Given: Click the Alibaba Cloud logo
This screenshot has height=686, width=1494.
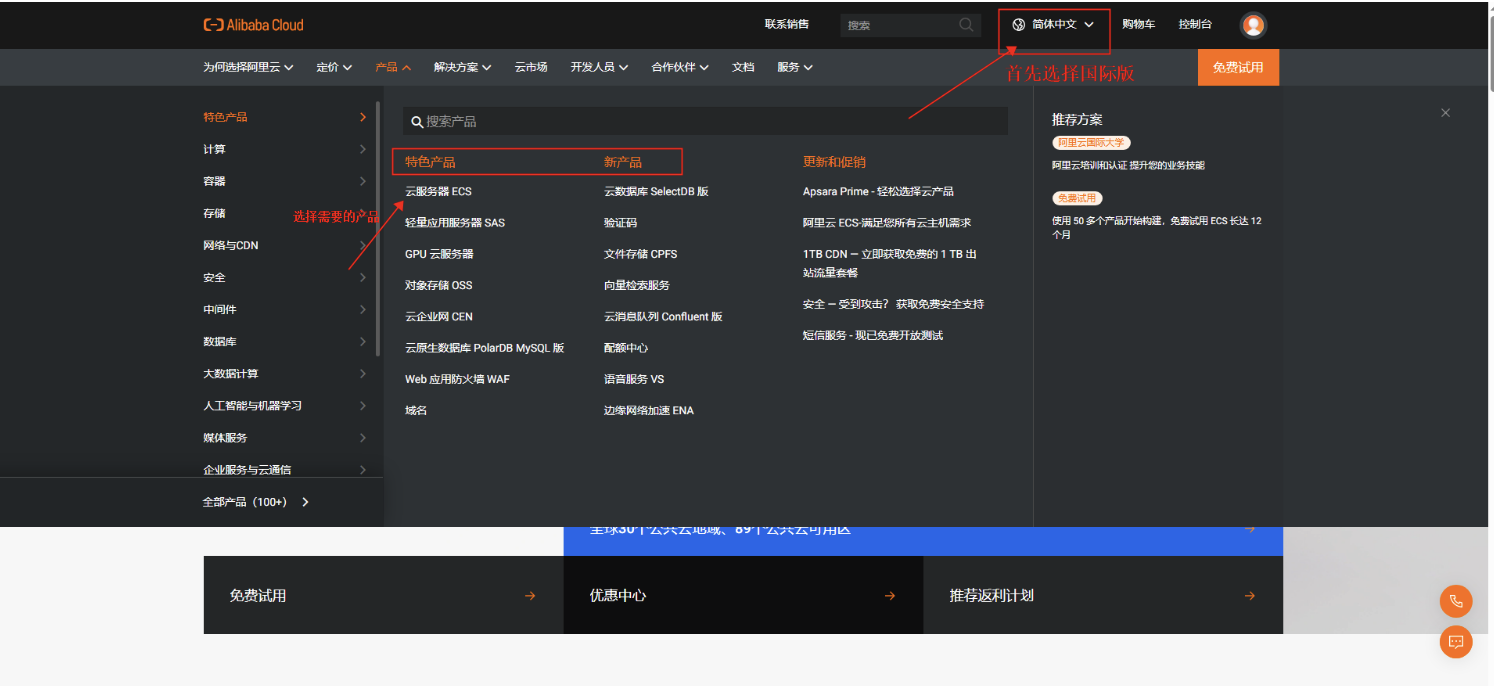Looking at the screenshot, I should point(253,25).
